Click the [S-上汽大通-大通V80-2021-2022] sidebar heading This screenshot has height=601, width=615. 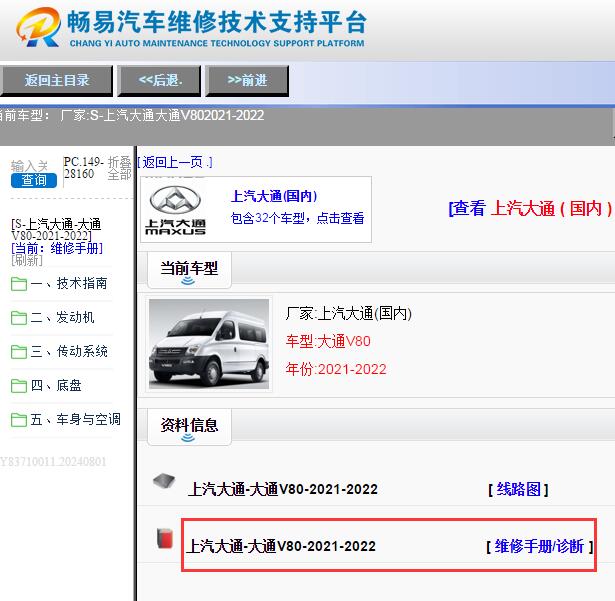click(56, 229)
